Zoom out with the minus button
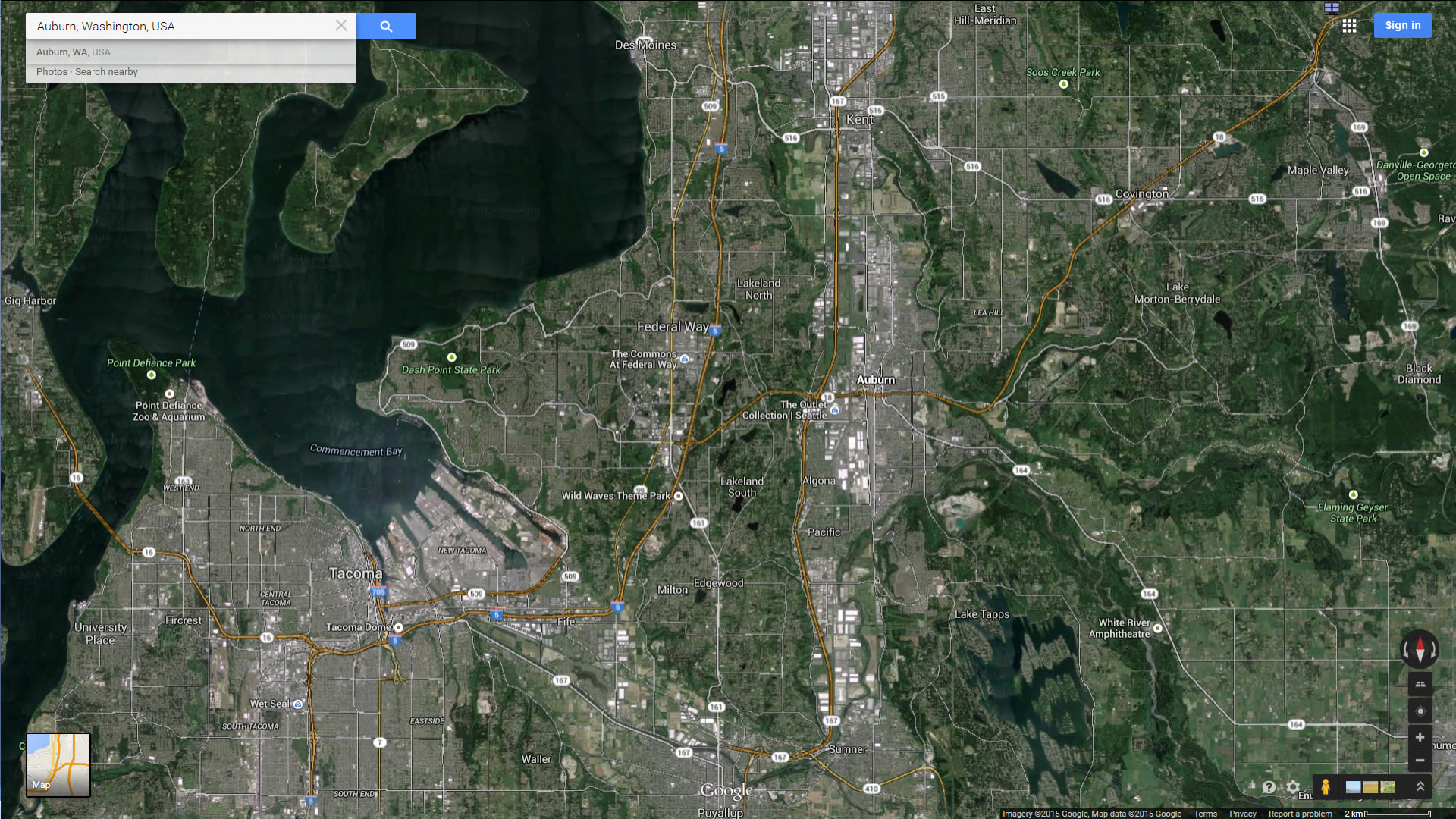The height and width of the screenshot is (819, 1456). [x=1420, y=761]
